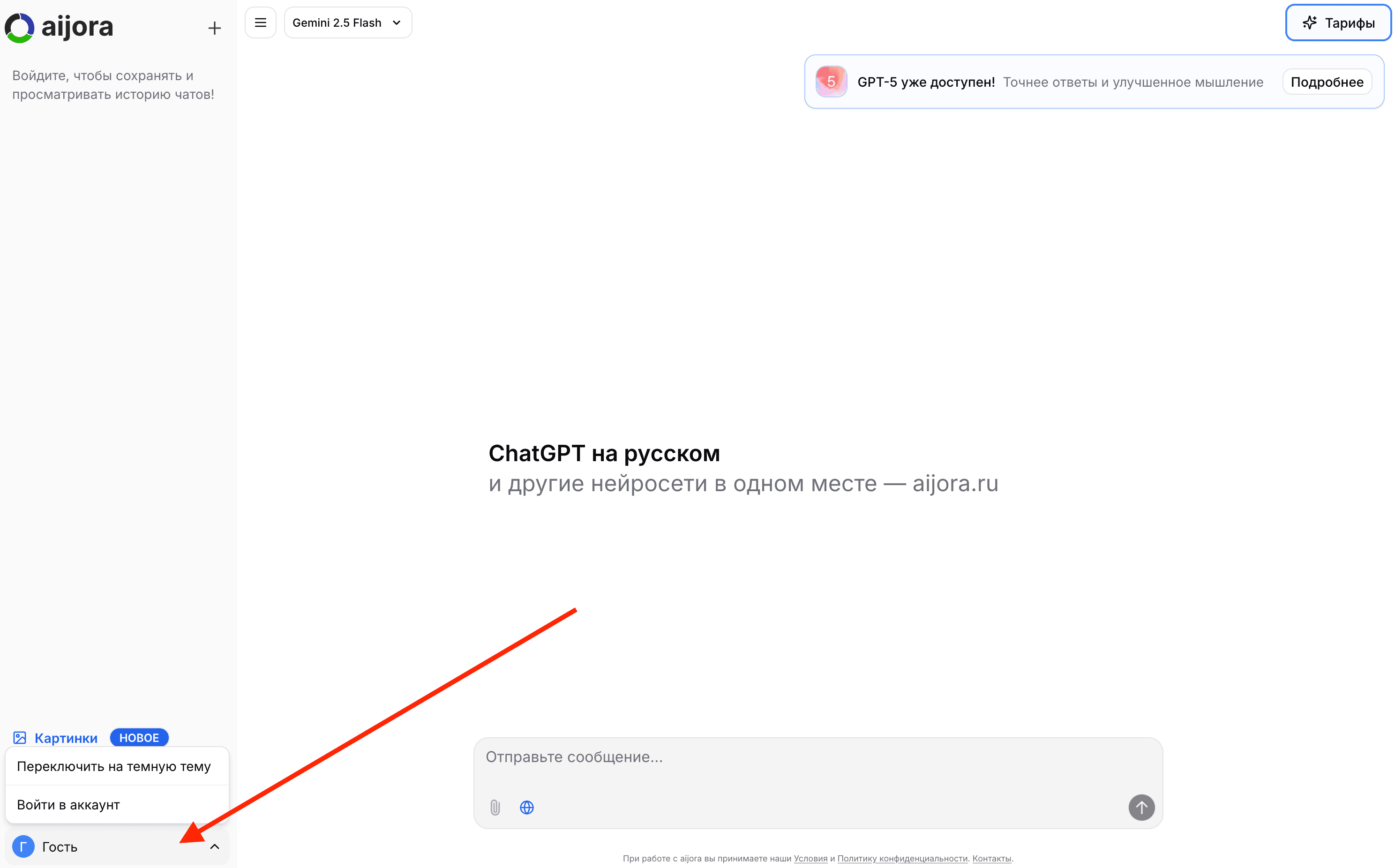
Task: Click the Картинки image icon
Action: (20, 738)
